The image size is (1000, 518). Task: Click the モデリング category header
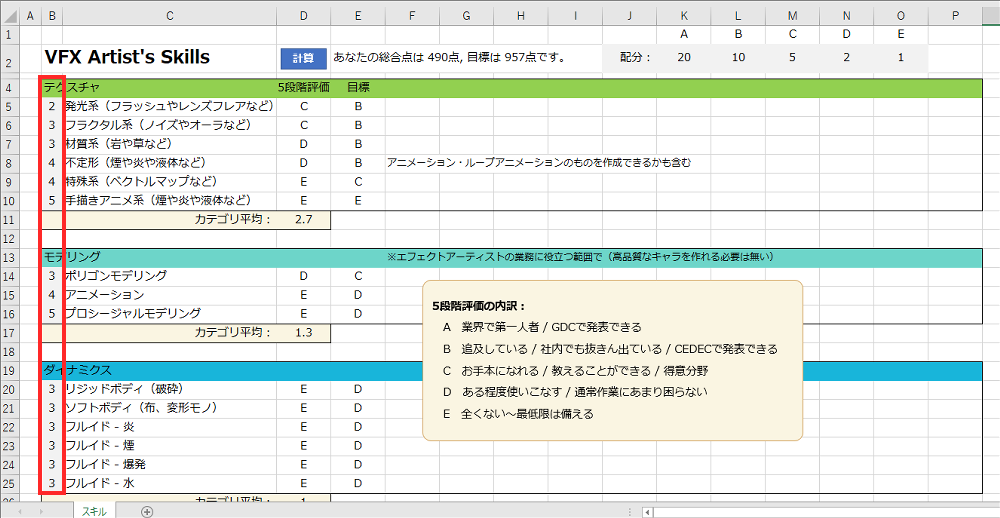pyautogui.click(x=72, y=257)
